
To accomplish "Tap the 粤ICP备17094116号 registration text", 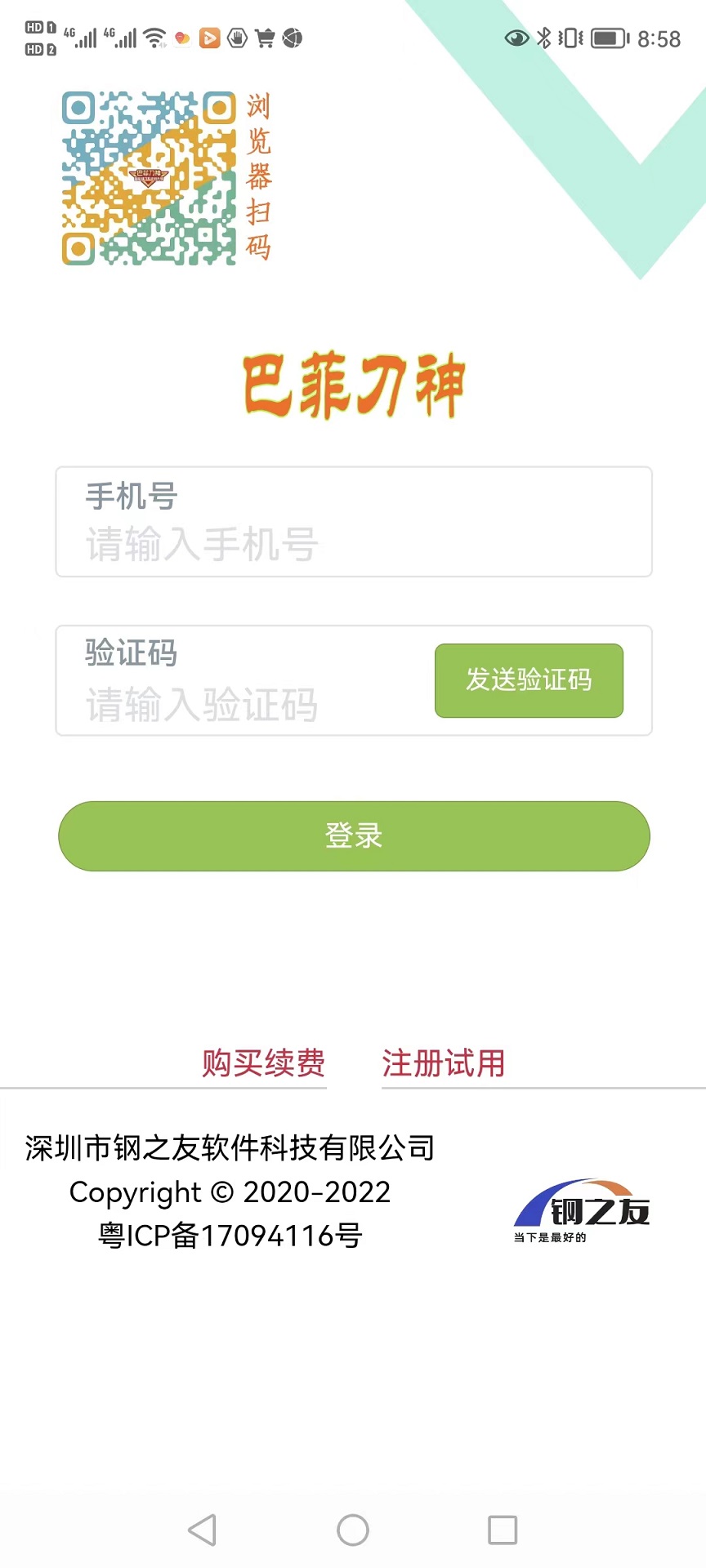I will click(230, 1236).
